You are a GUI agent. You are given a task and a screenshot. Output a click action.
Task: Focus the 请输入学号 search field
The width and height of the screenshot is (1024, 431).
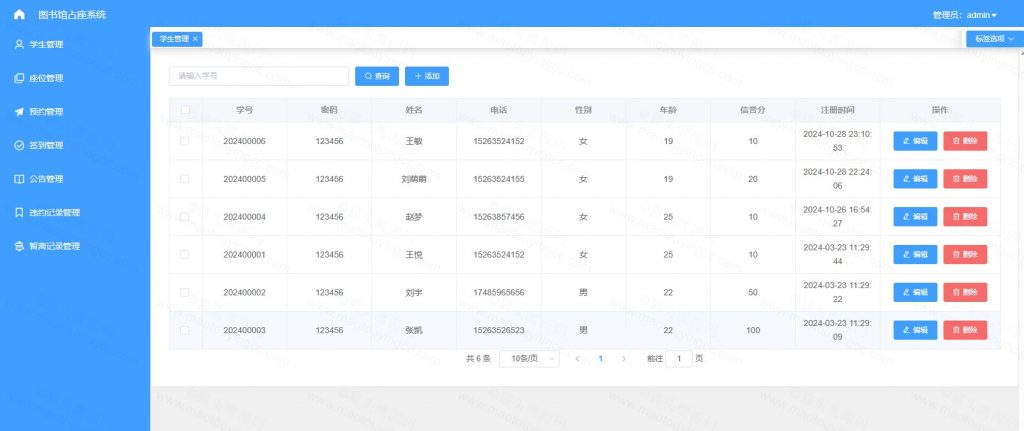(259, 76)
